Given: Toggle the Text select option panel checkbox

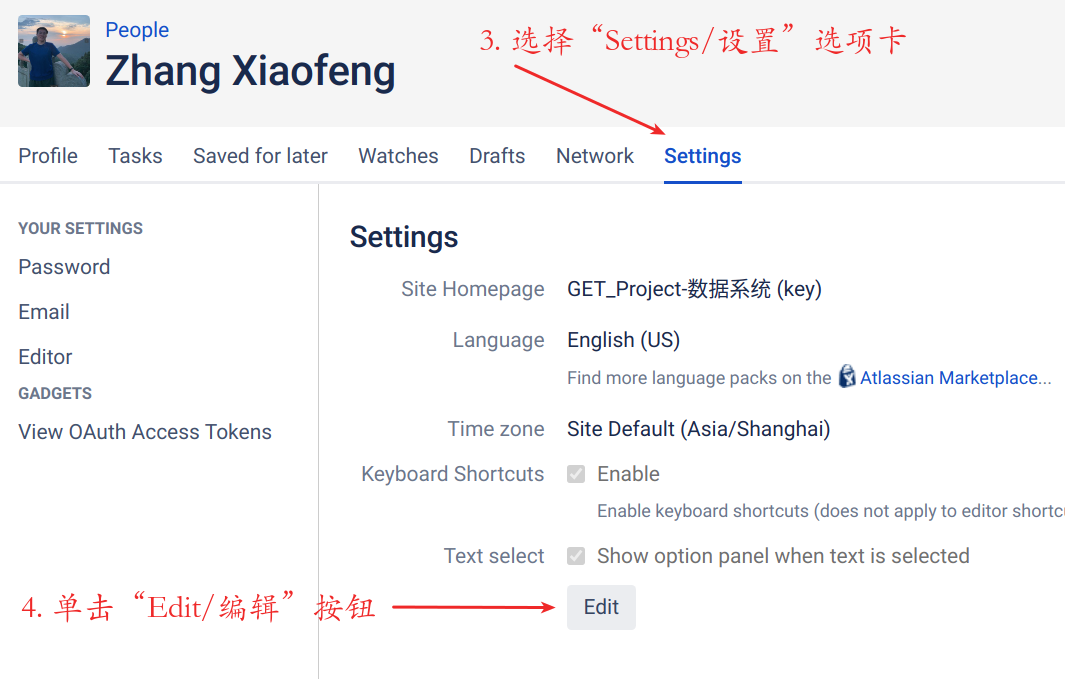Looking at the screenshot, I should tap(576, 556).
